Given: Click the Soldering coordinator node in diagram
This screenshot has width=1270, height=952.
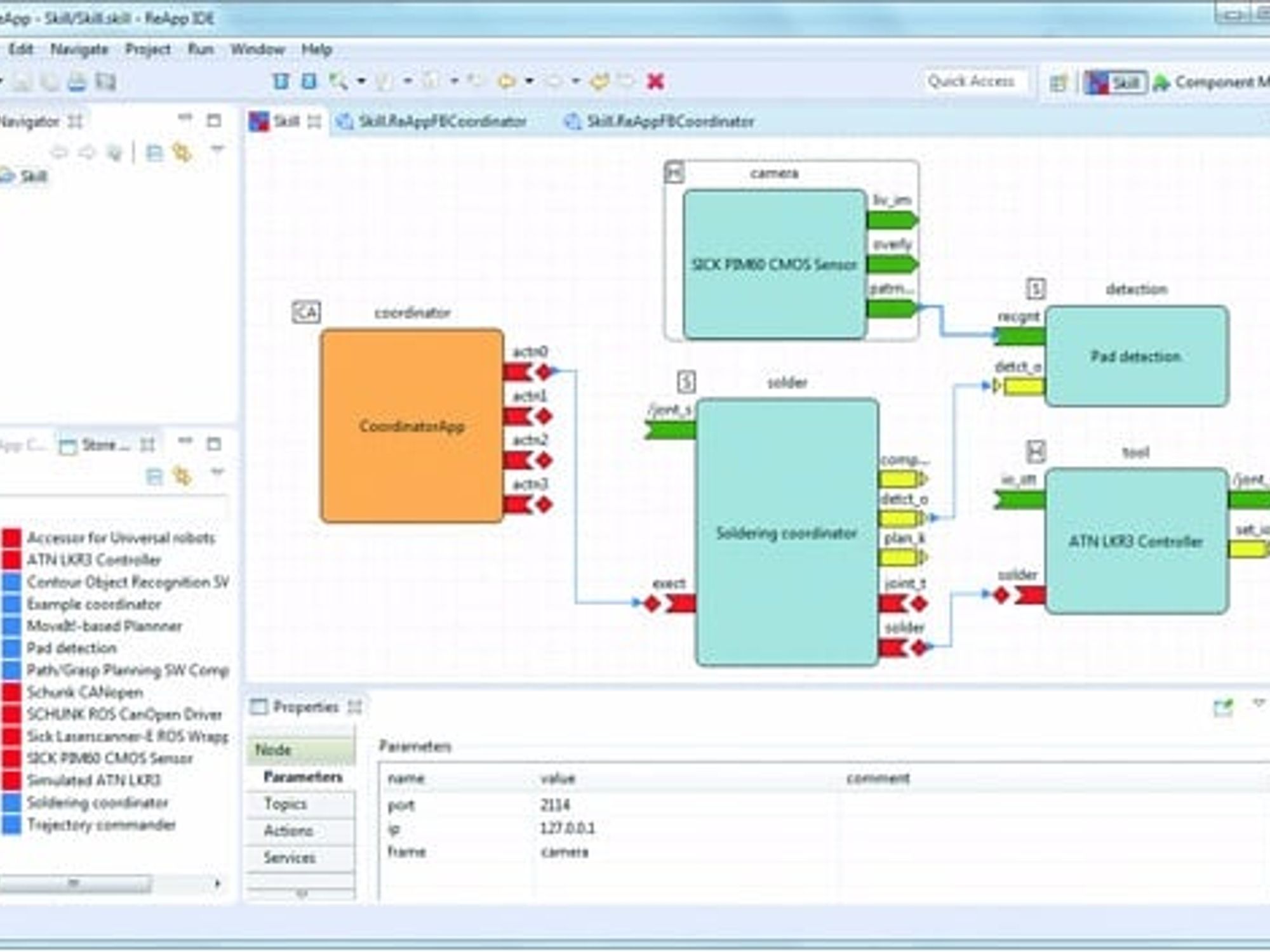Looking at the screenshot, I should click(x=787, y=532).
